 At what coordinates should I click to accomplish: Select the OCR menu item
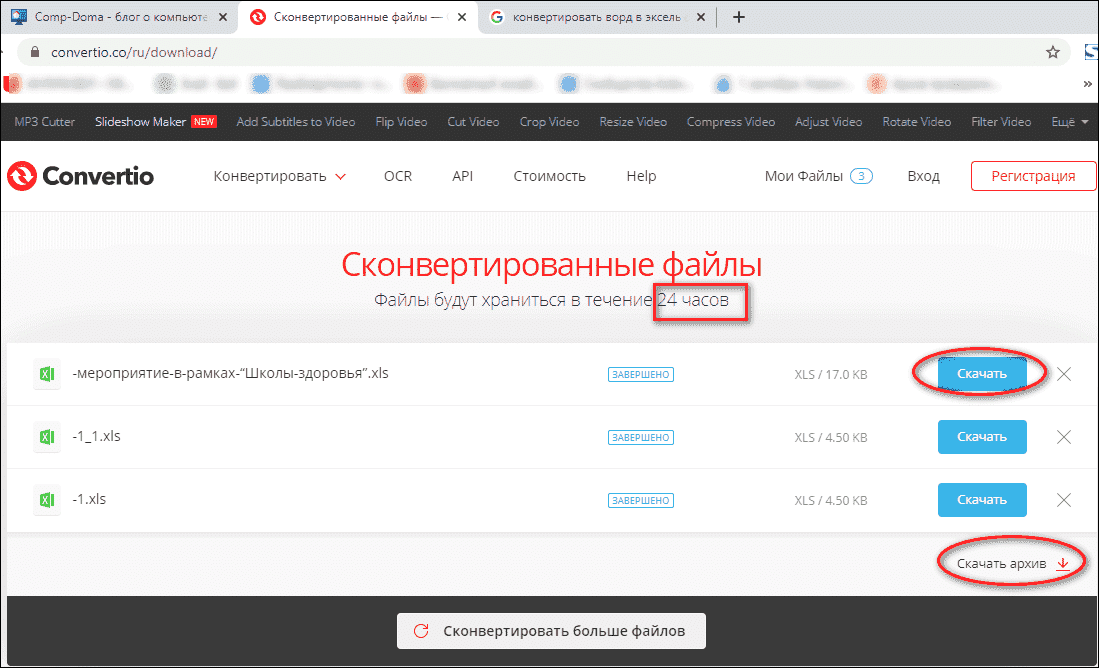pyautogui.click(x=397, y=176)
